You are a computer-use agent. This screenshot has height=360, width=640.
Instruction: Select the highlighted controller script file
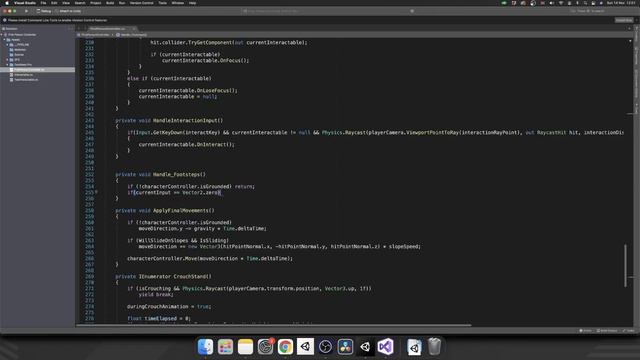(x=37, y=70)
